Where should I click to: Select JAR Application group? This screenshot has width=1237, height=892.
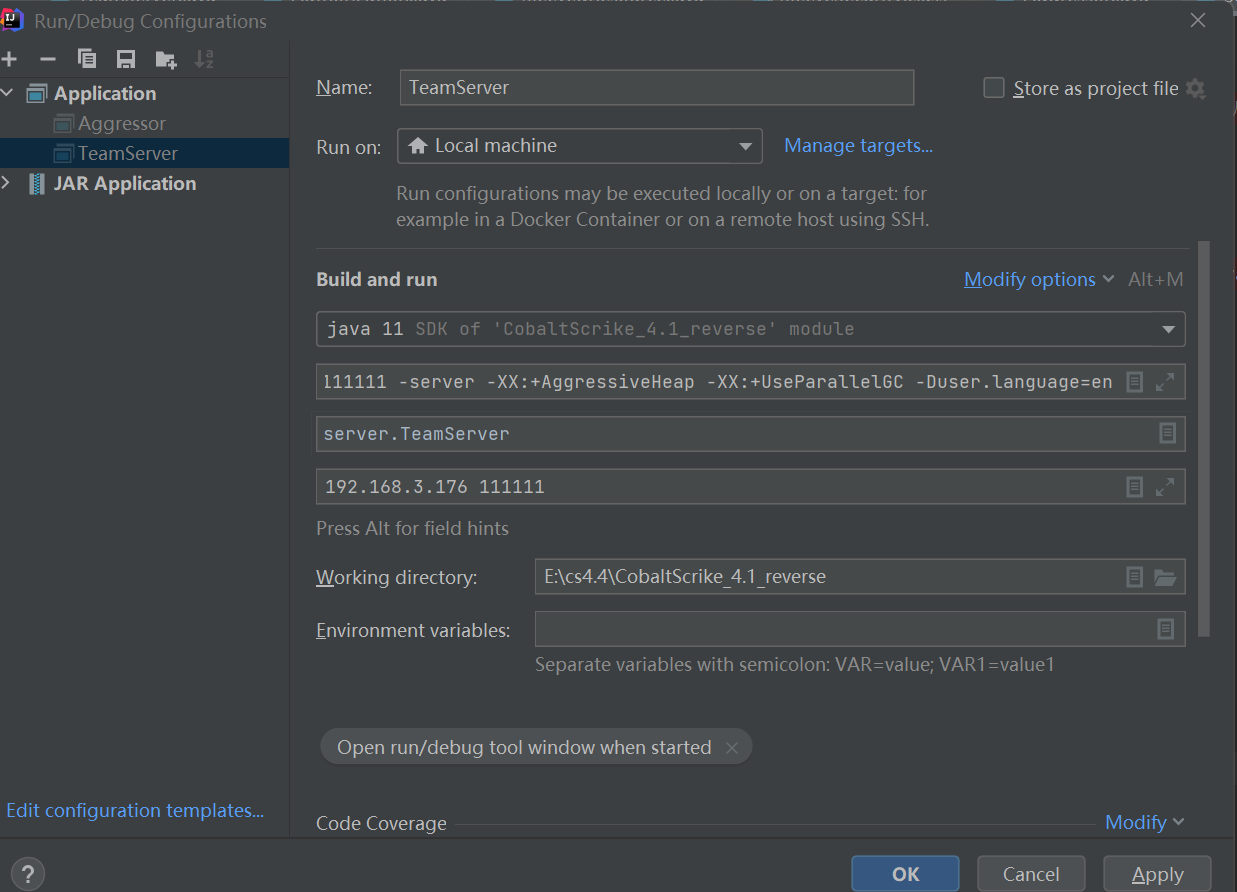125,183
